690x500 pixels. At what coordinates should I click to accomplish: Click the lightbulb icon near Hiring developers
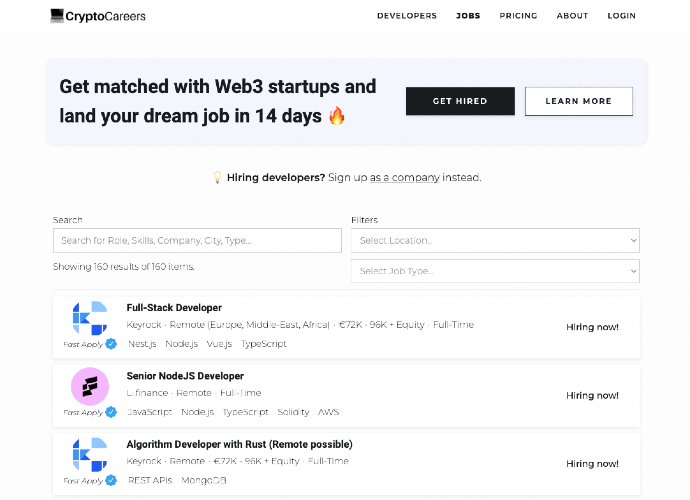[217, 177]
